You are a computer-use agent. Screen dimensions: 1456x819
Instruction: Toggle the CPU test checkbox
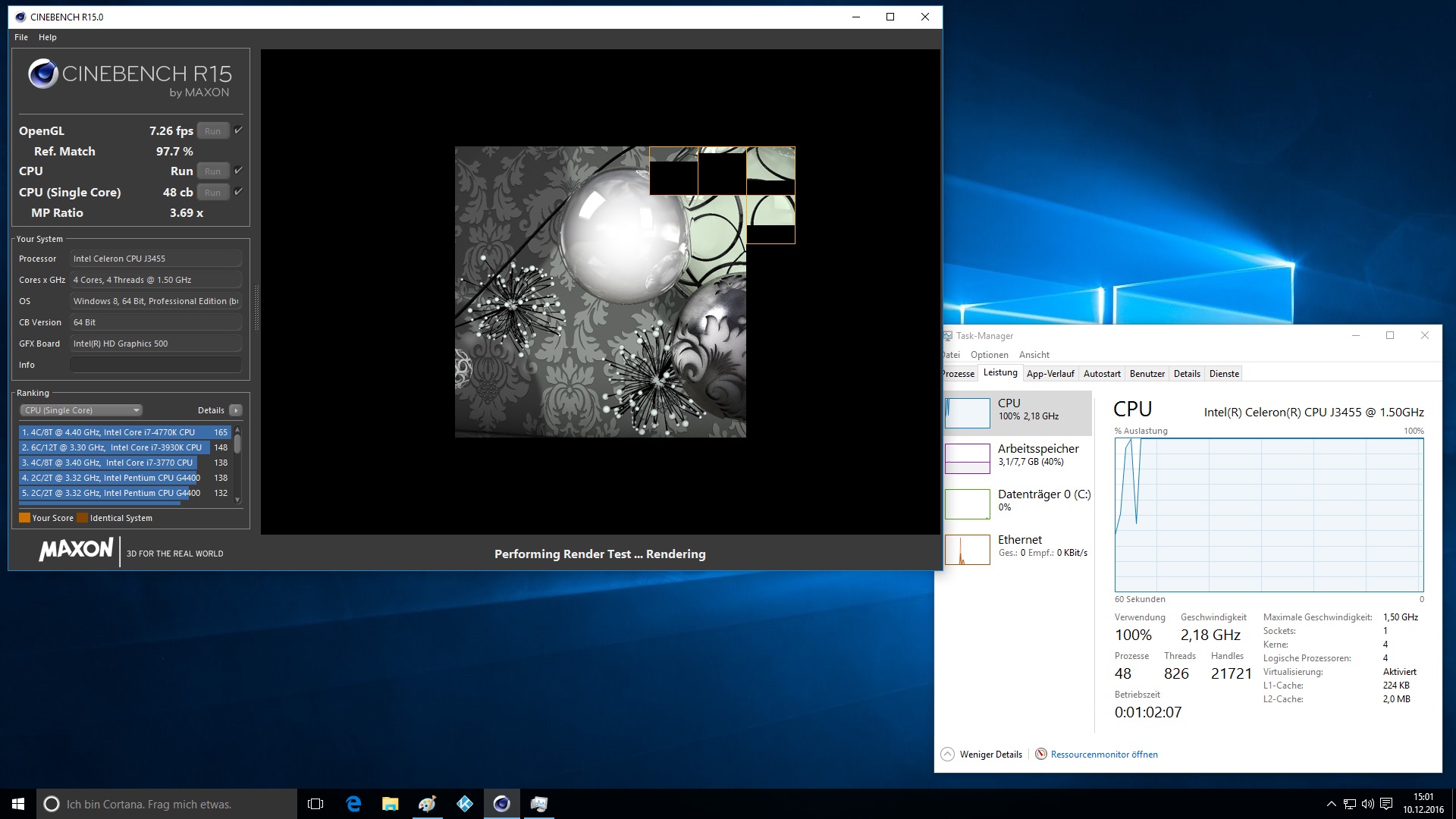[238, 171]
